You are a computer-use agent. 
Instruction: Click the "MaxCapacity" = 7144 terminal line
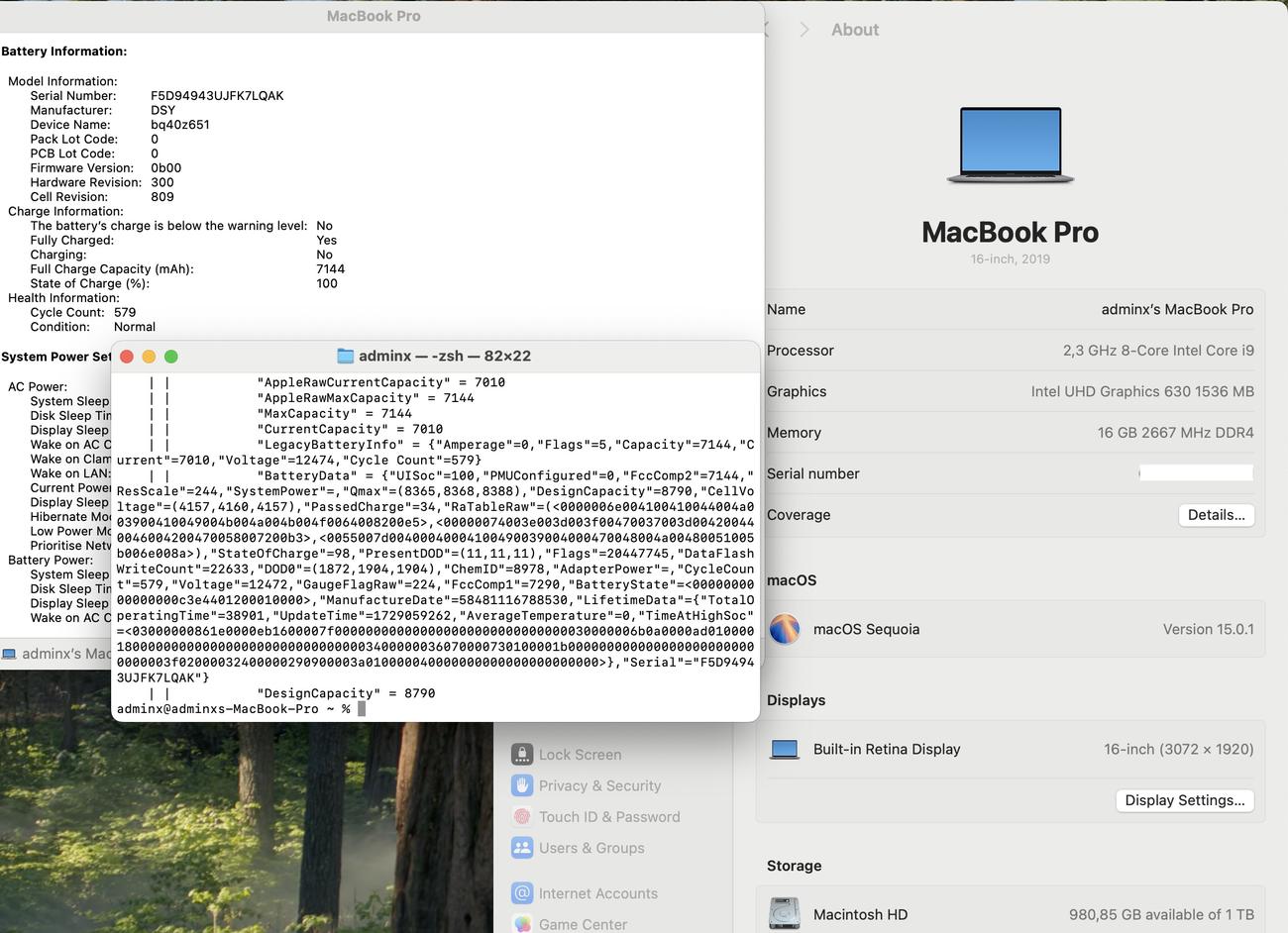coord(334,413)
